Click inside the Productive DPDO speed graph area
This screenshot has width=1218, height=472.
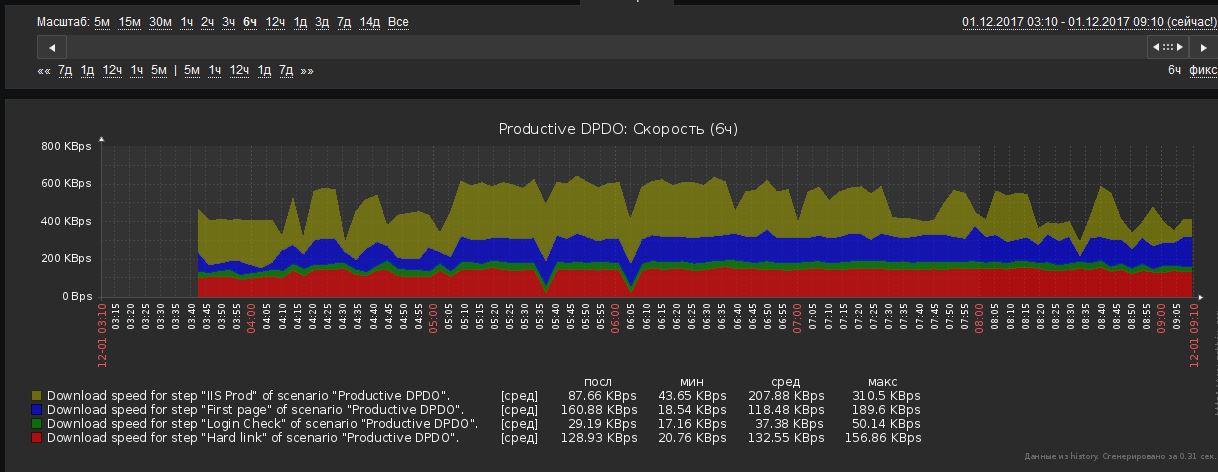[x=648, y=221]
